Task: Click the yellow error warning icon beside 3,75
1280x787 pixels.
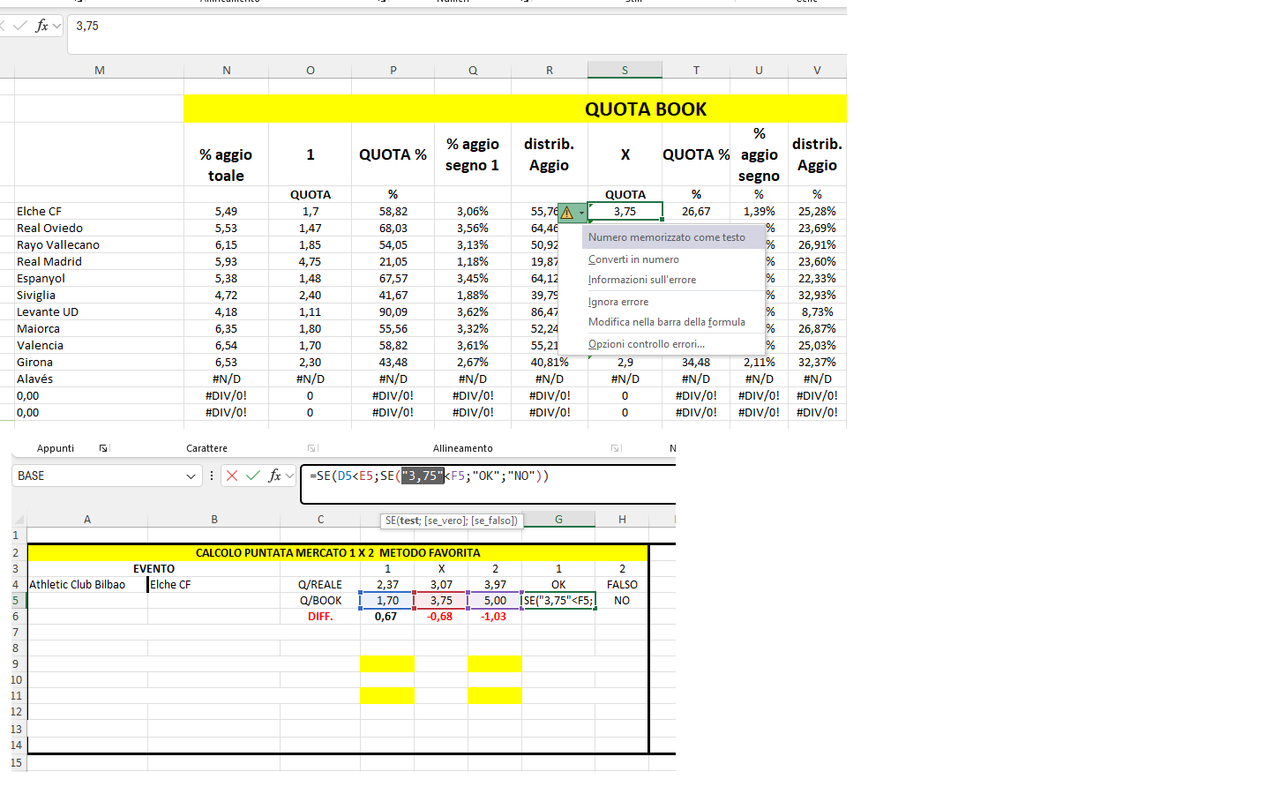Action: pos(567,212)
